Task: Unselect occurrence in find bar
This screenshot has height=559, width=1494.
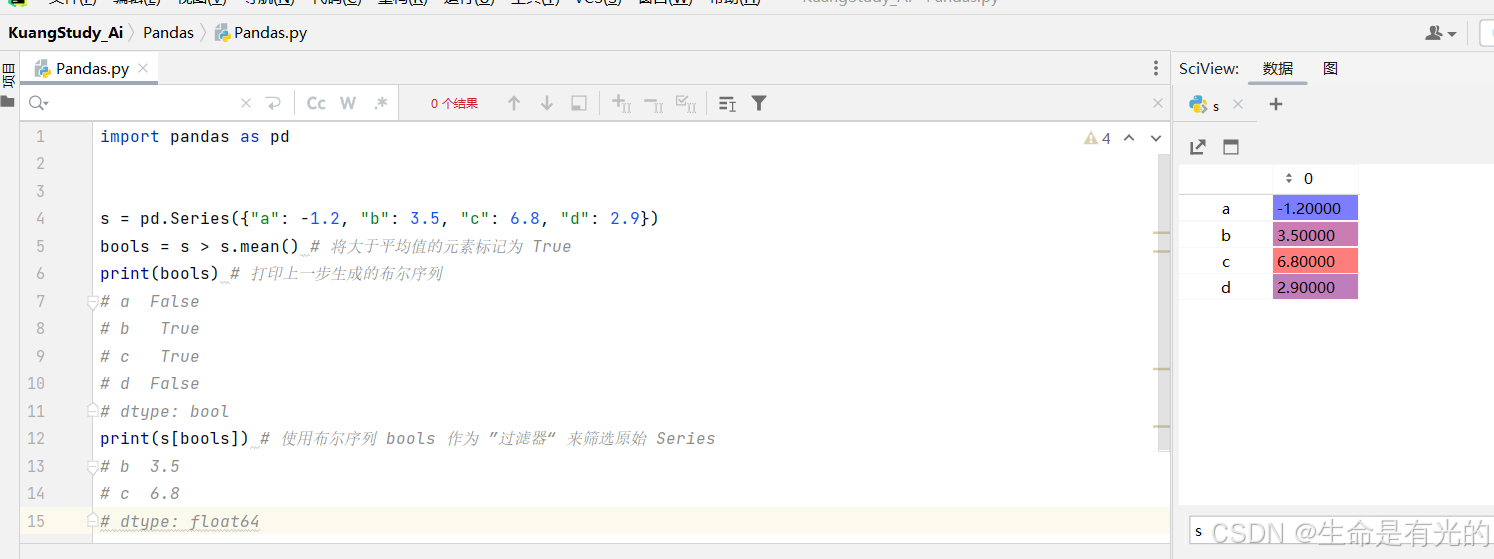Action: pos(653,103)
